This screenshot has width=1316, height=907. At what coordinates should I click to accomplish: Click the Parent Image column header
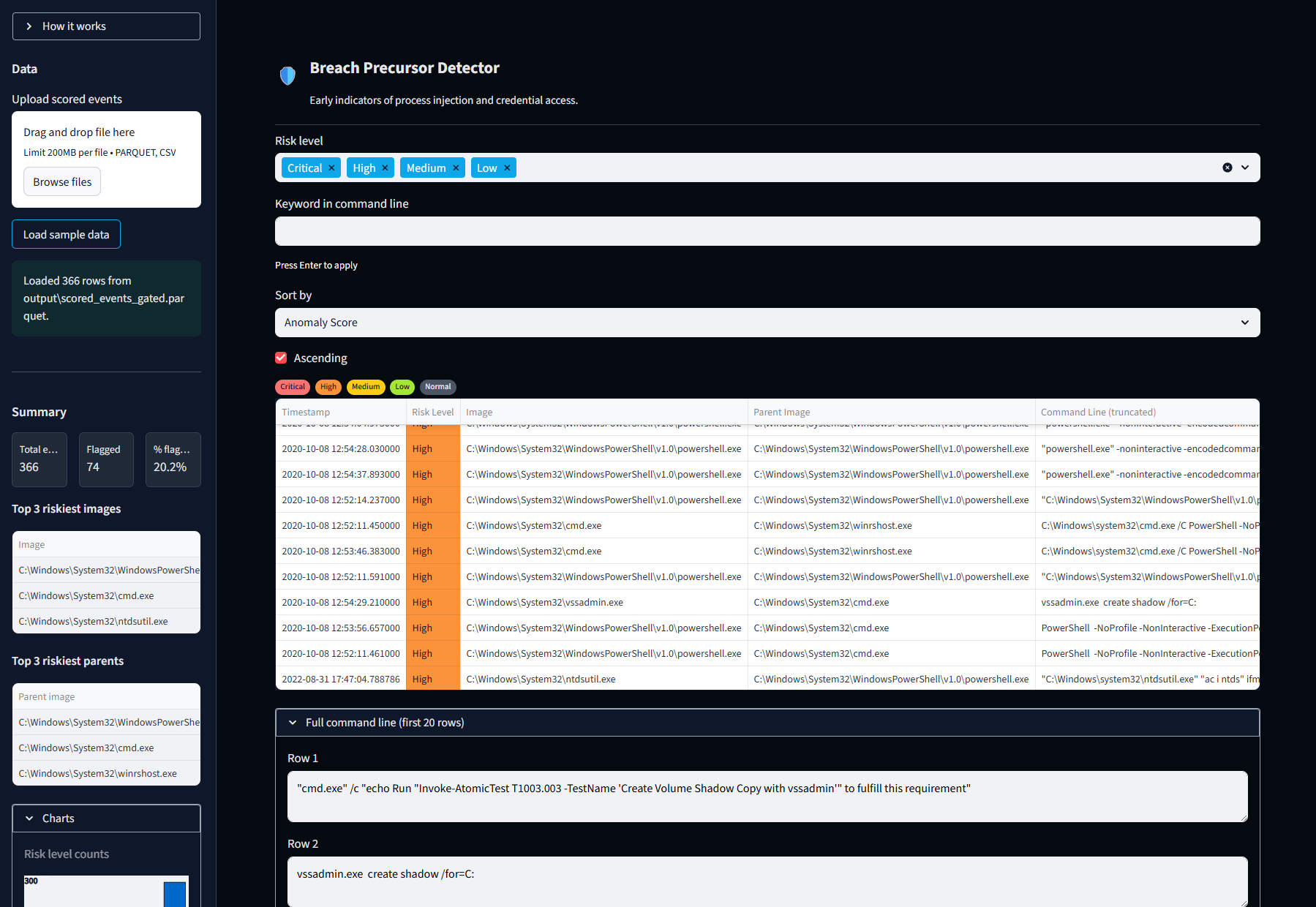pos(891,412)
